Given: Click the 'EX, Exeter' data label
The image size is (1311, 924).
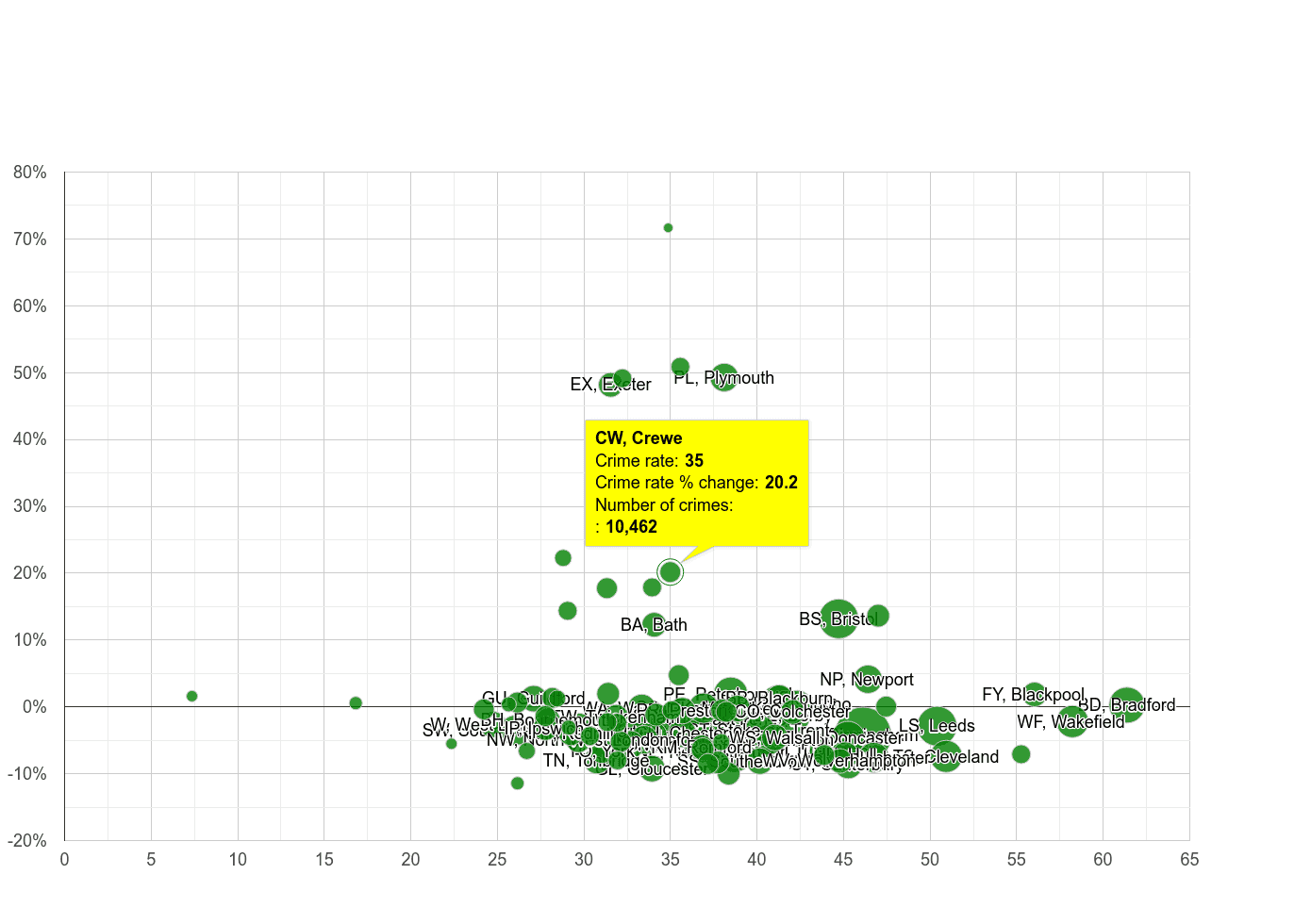Looking at the screenshot, I should tap(610, 385).
